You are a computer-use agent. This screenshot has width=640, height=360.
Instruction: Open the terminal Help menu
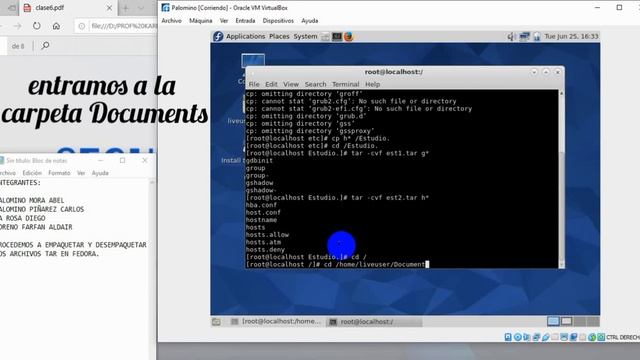[x=372, y=84]
